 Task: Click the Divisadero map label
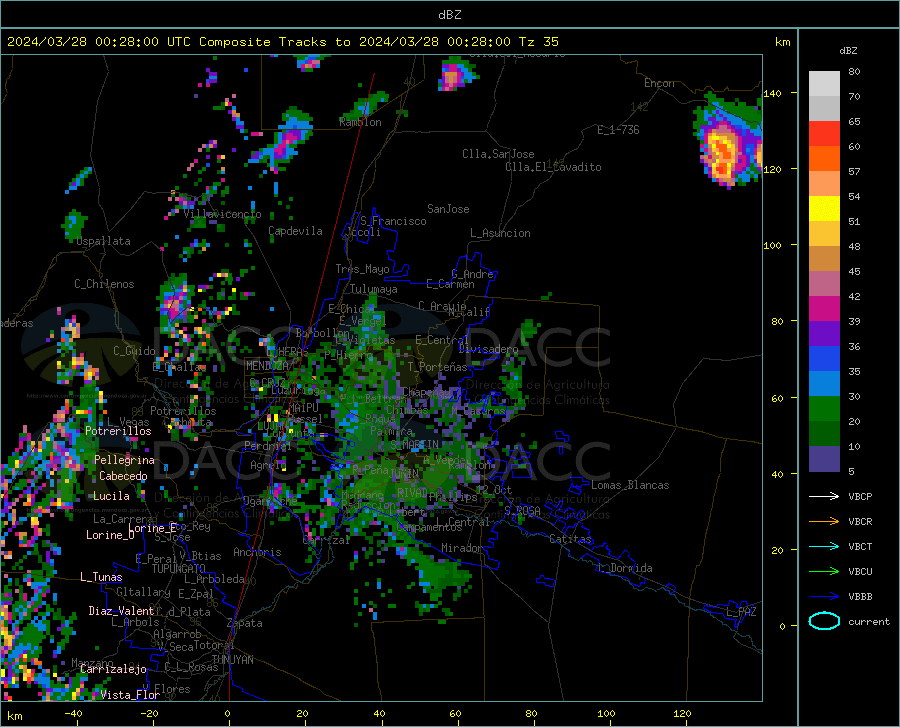488,349
